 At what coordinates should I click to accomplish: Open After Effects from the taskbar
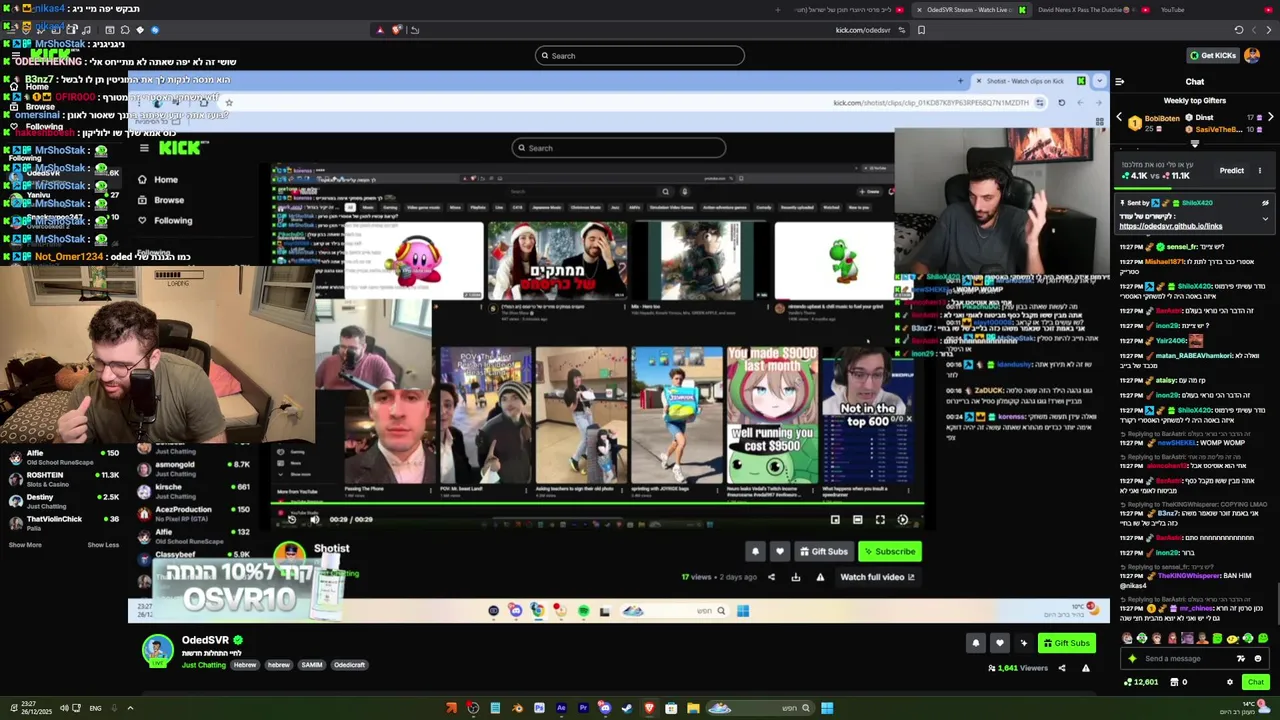(x=561, y=708)
